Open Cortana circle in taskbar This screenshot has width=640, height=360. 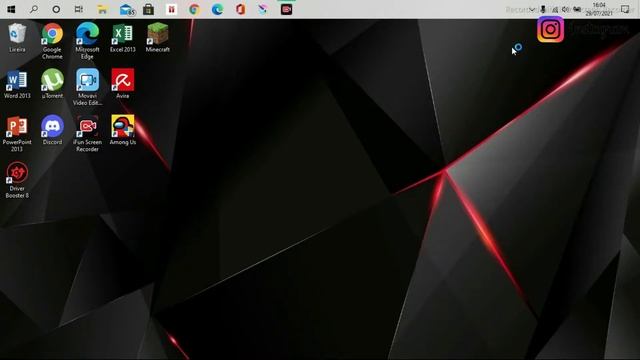[56, 9]
